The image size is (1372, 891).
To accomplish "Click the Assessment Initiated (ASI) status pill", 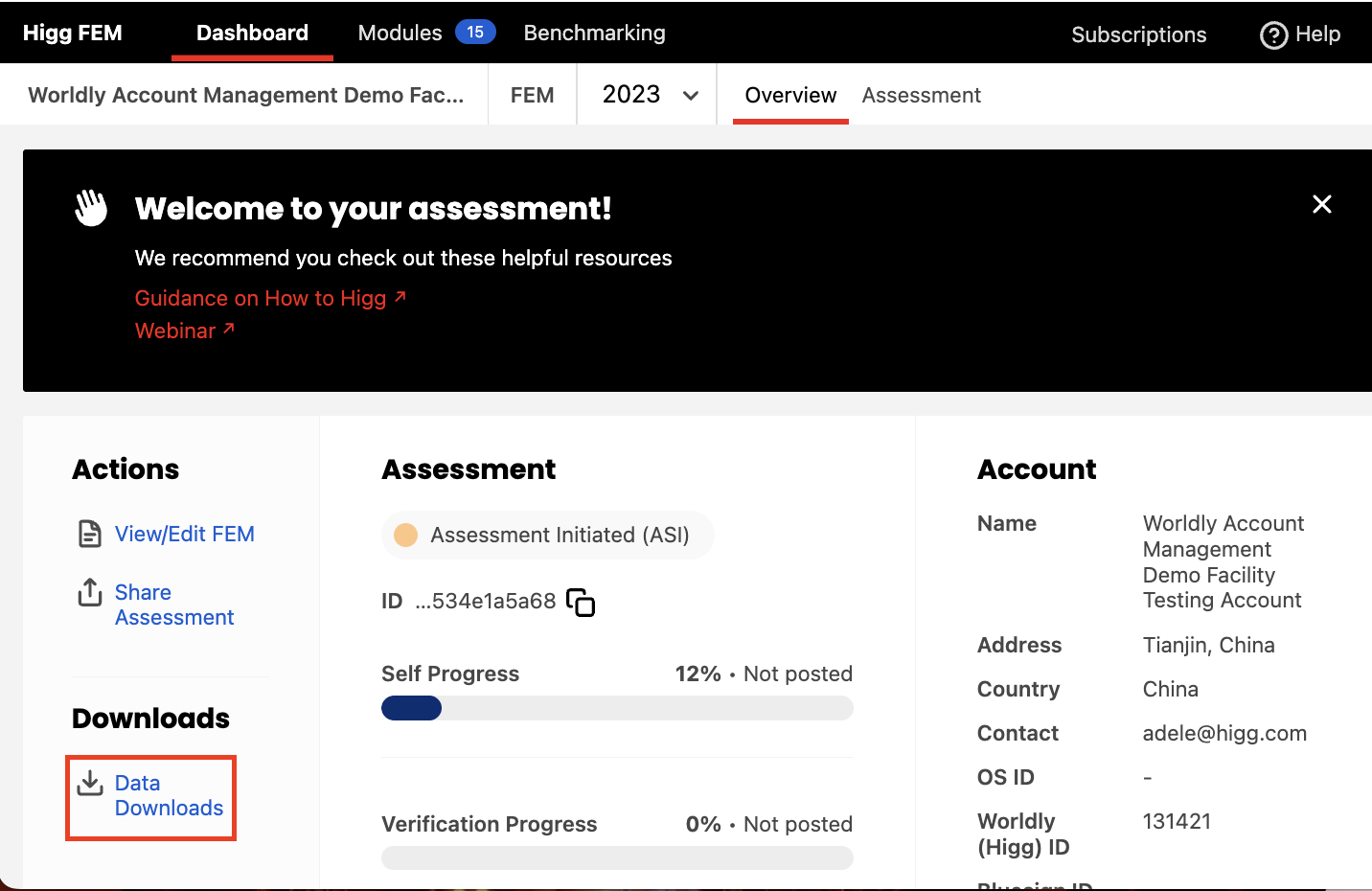I will tap(548, 535).
